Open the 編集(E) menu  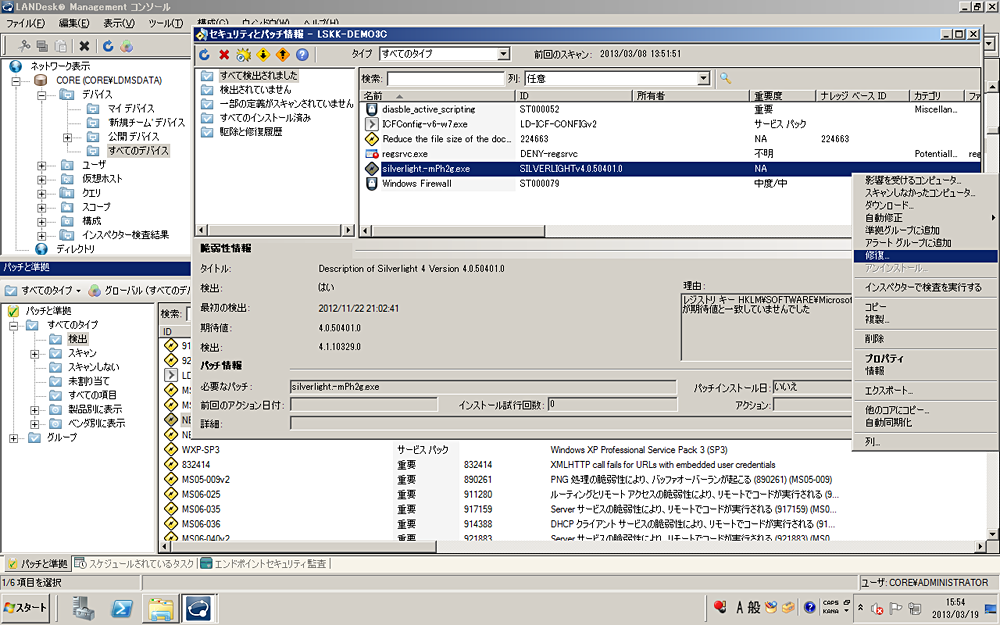coord(74,23)
